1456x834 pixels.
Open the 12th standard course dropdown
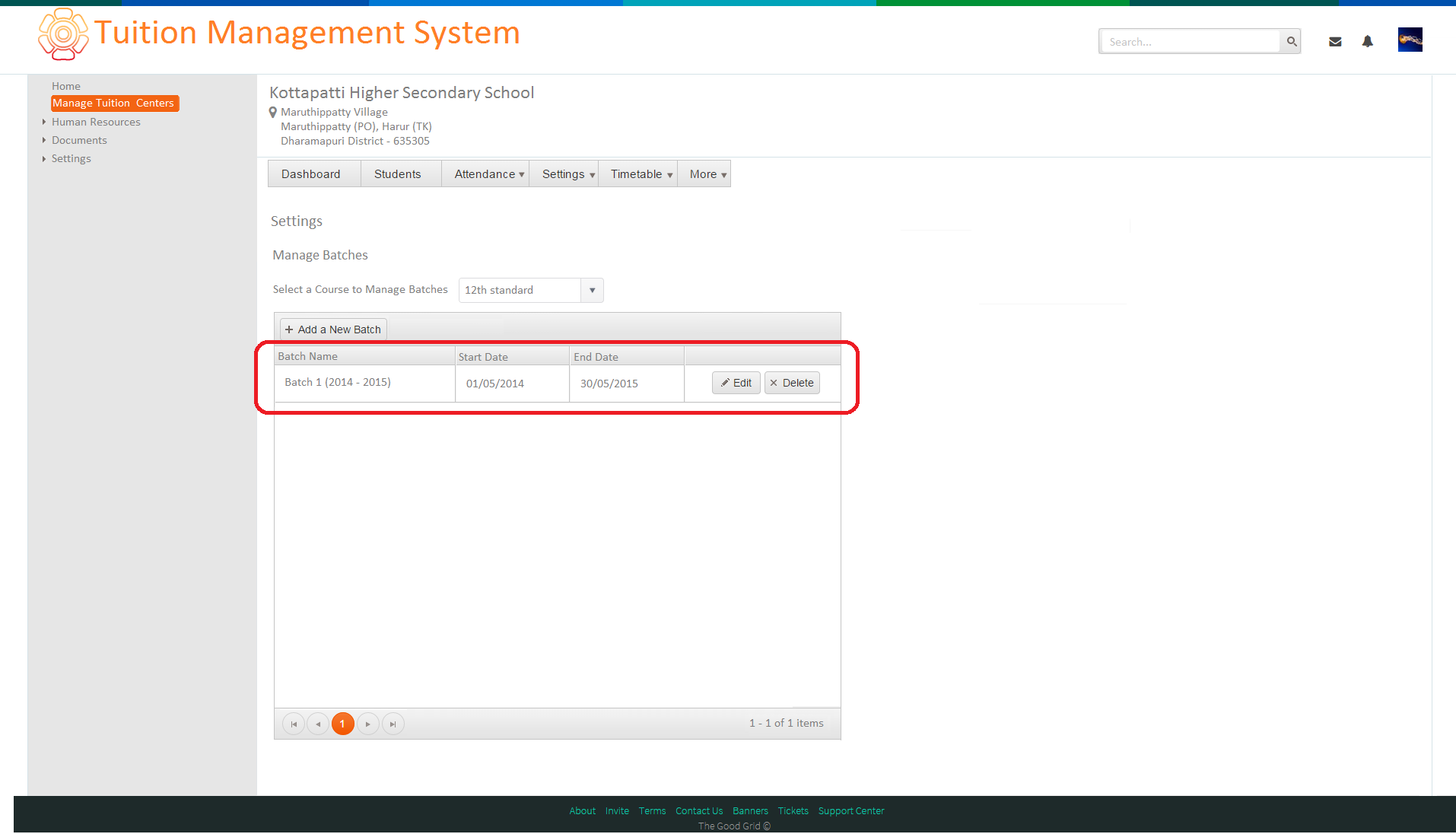531,290
